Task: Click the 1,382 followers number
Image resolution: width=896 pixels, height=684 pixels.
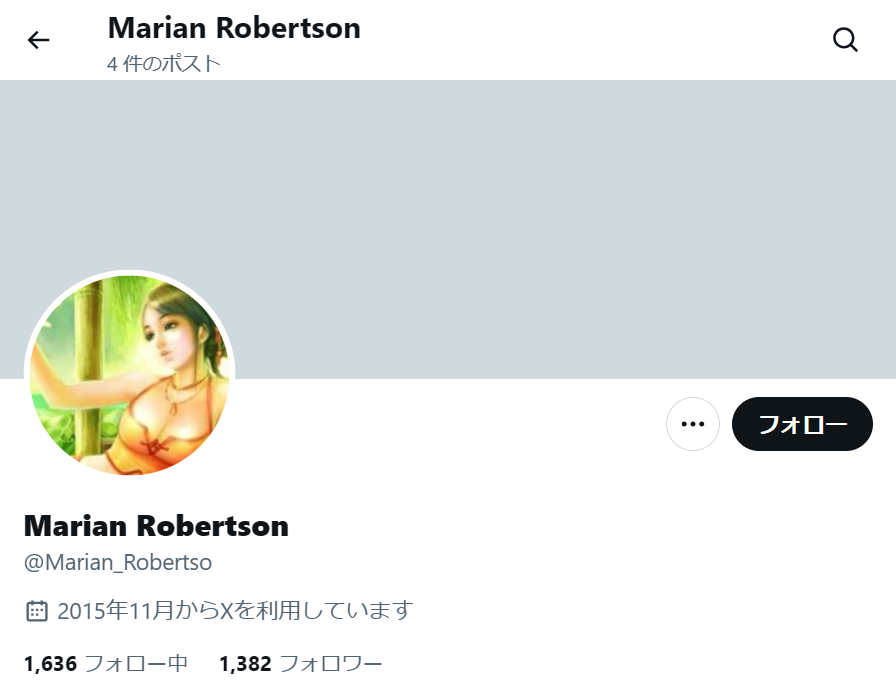Action: (x=246, y=663)
